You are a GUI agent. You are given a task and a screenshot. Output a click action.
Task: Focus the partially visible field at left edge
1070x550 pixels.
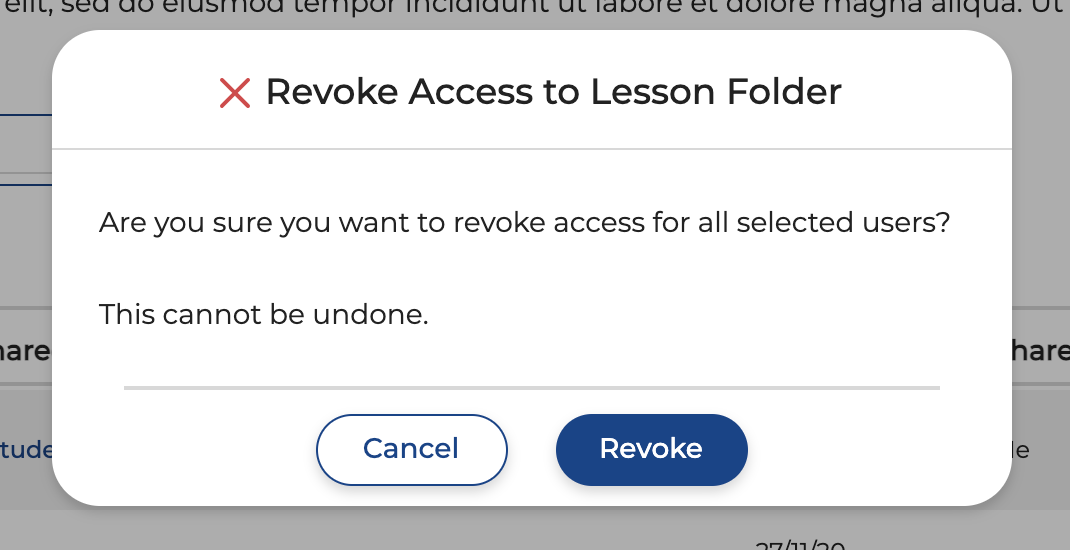pos(25,150)
